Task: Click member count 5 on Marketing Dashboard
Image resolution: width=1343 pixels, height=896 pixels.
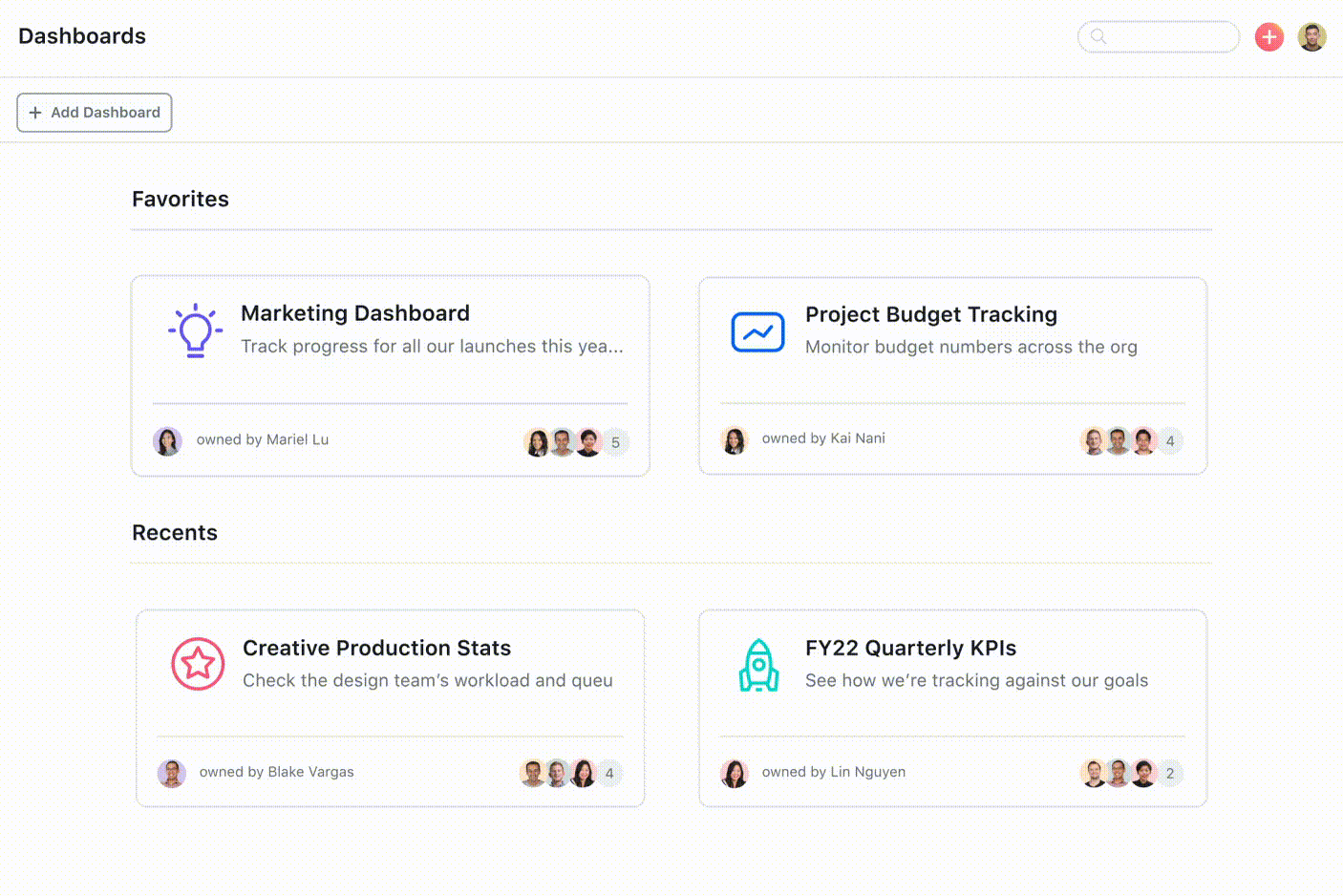Action: (x=615, y=442)
